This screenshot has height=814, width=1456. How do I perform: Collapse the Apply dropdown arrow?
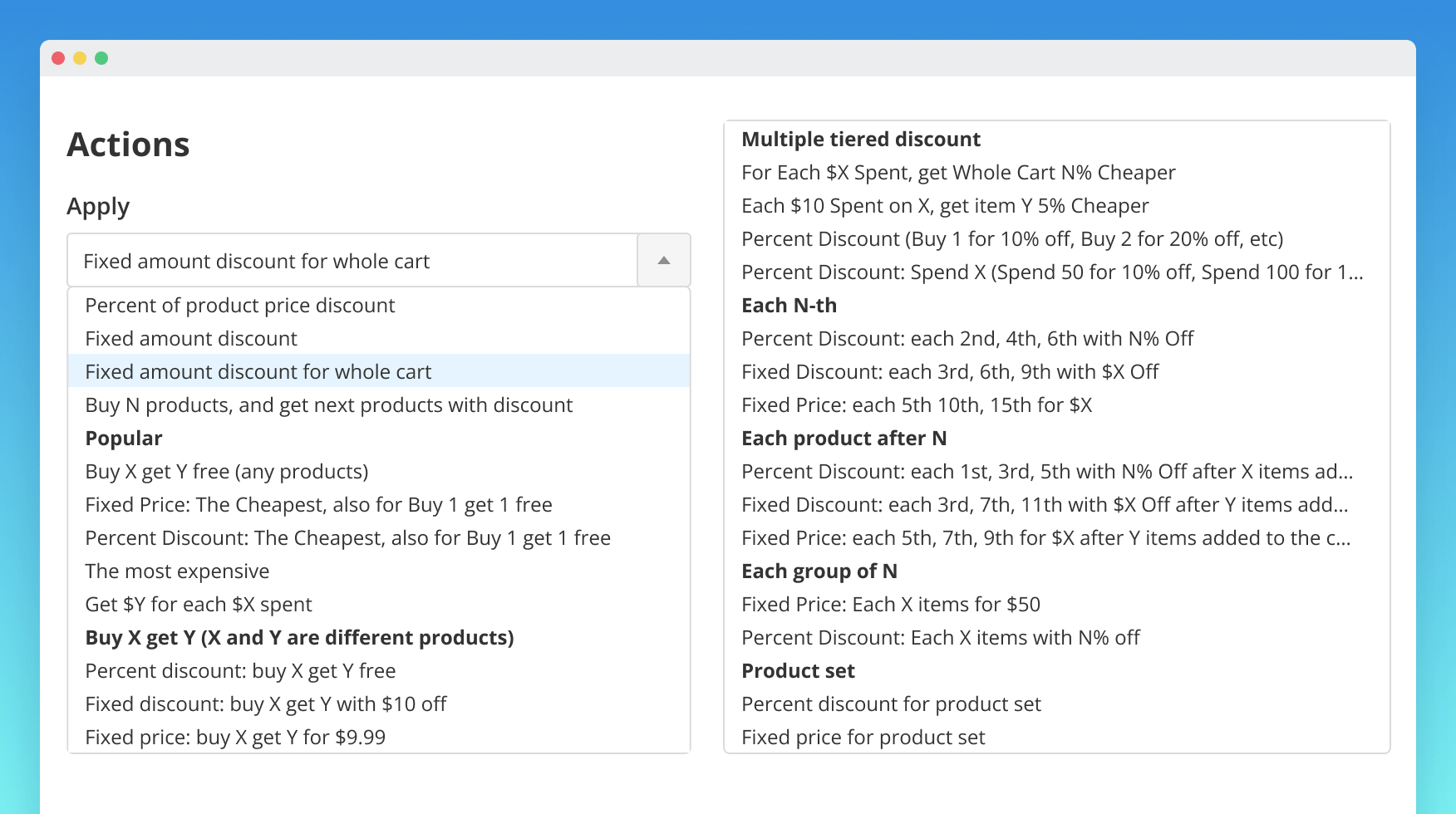[663, 261]
